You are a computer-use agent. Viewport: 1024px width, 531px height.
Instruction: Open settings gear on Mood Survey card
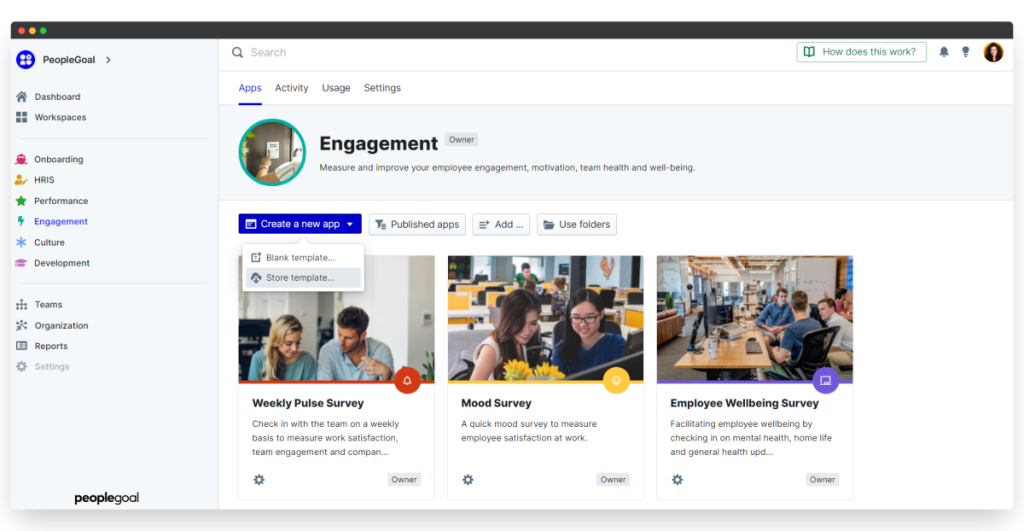tap(468, 480)
